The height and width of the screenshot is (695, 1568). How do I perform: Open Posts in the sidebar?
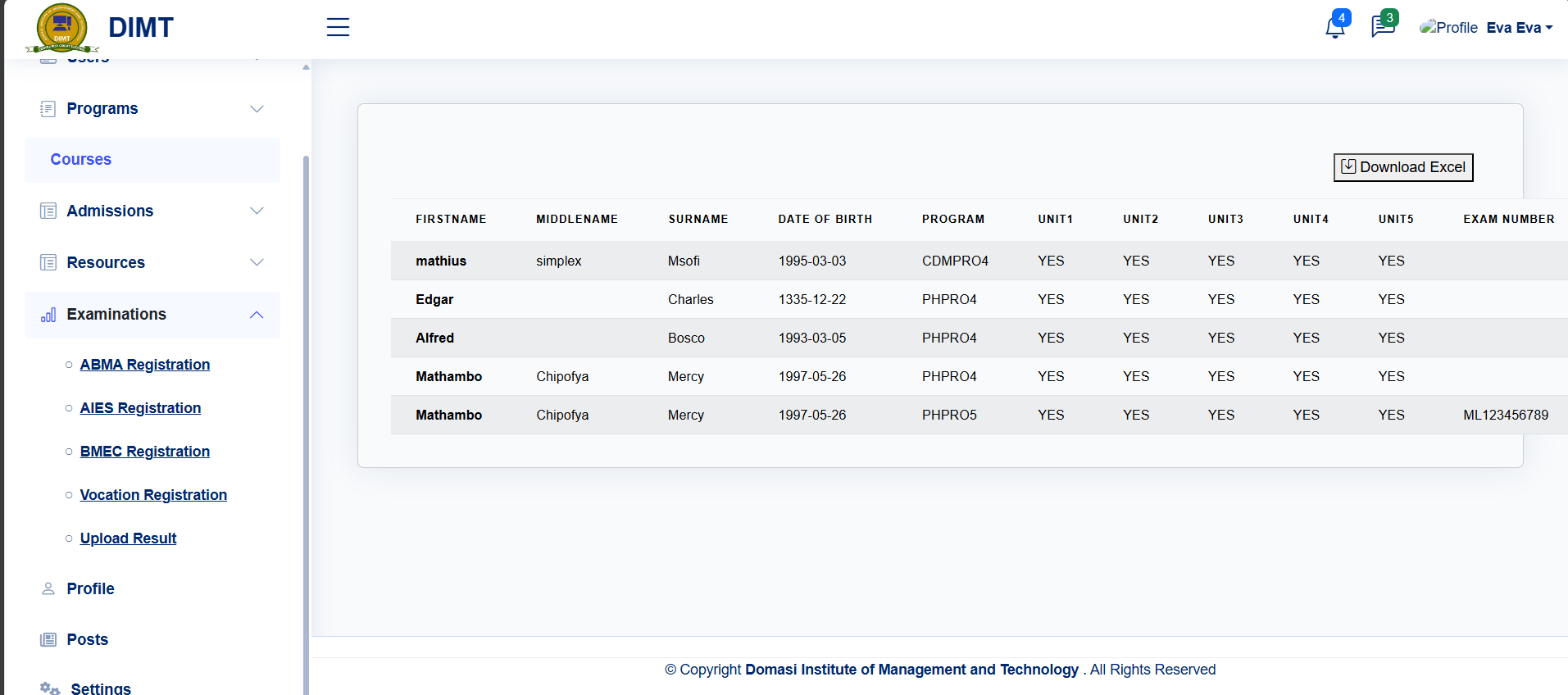point(87,639)
